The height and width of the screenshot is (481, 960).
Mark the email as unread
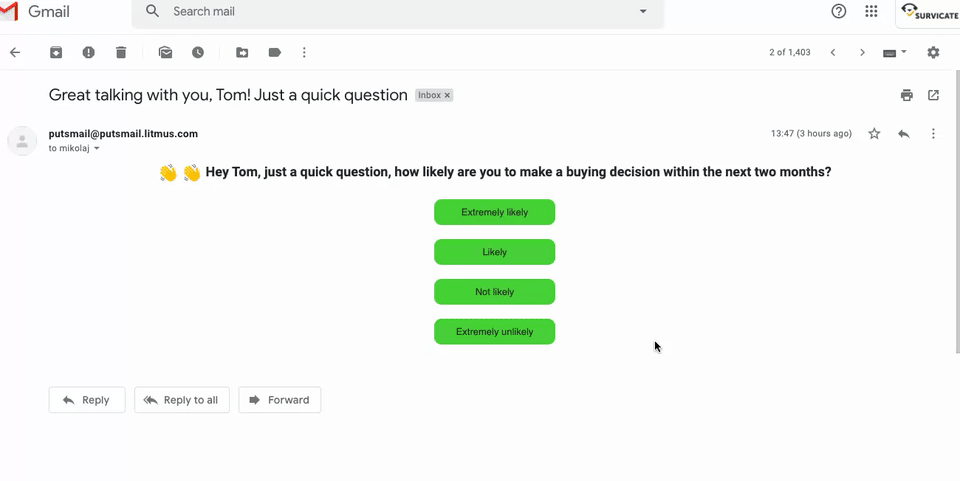(165, 52)
